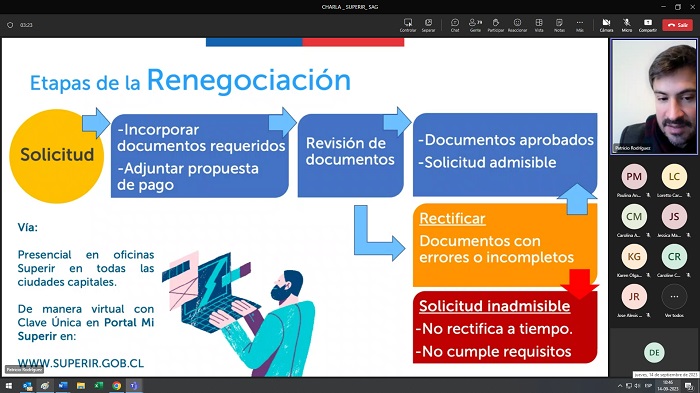Screen dimensions: 700x393
Task: Raise hand with the Participar icon
Action: point(496,25)
